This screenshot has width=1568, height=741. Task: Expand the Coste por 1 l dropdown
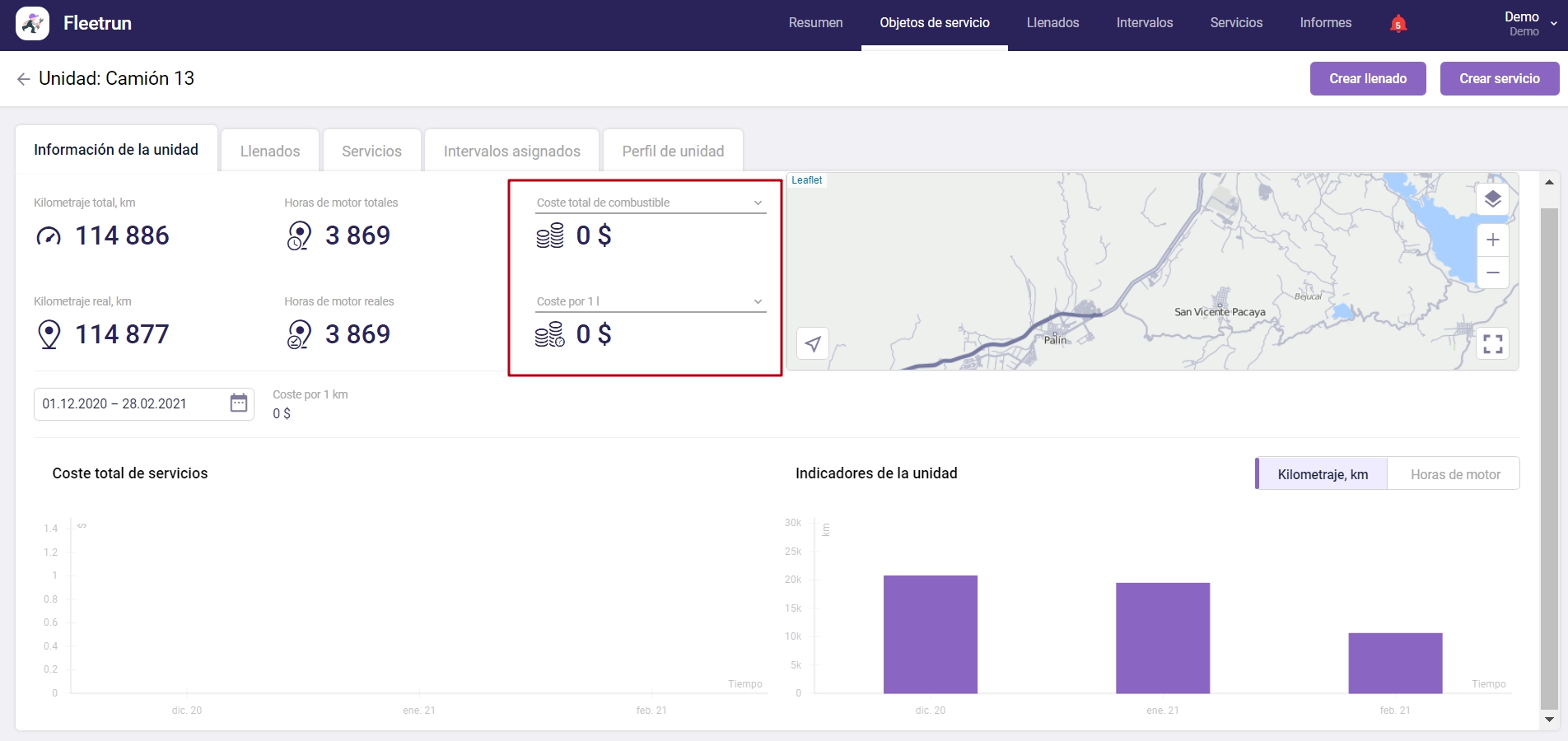tap(758, 302)
